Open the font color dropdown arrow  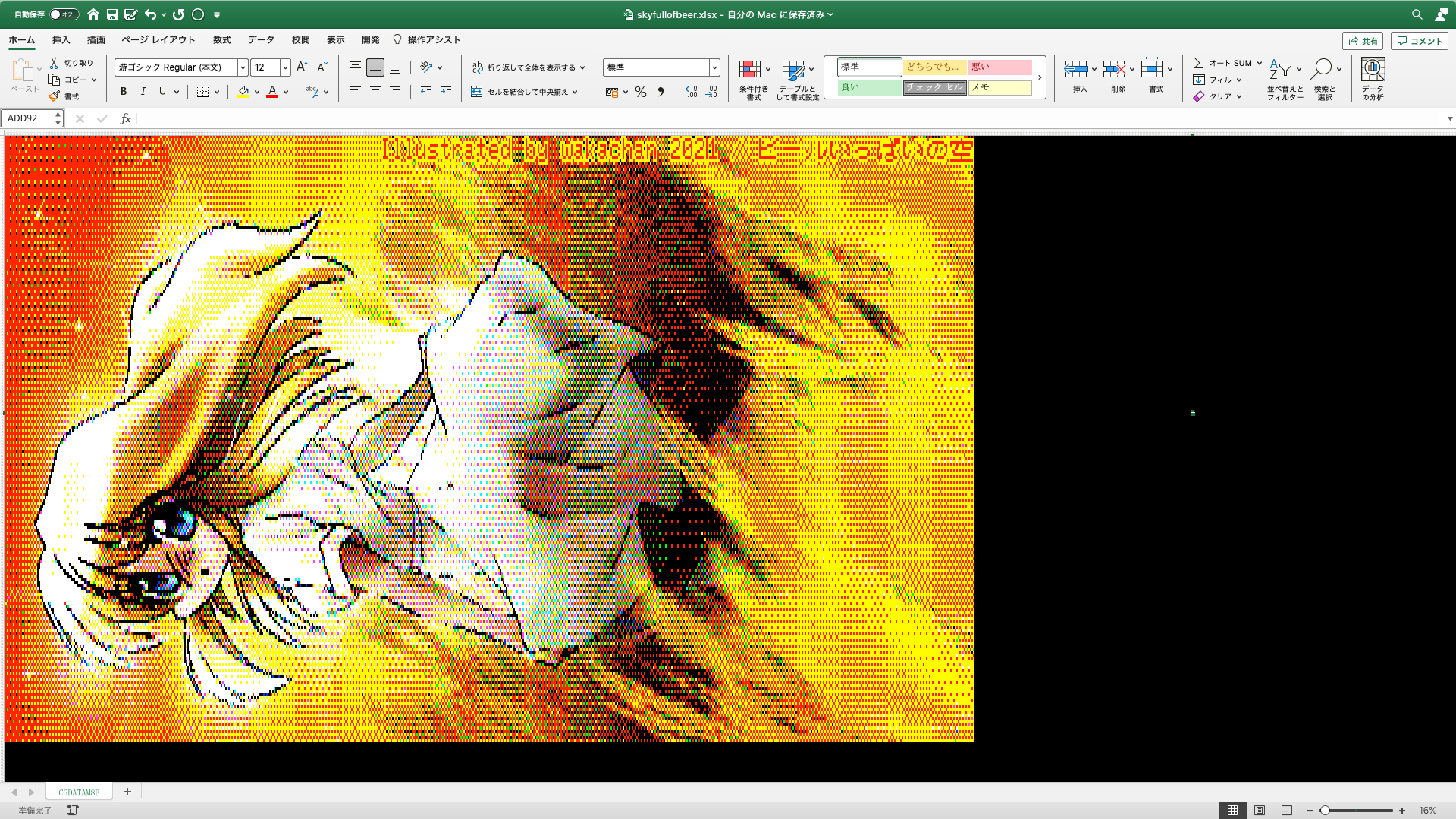[286, 92]
